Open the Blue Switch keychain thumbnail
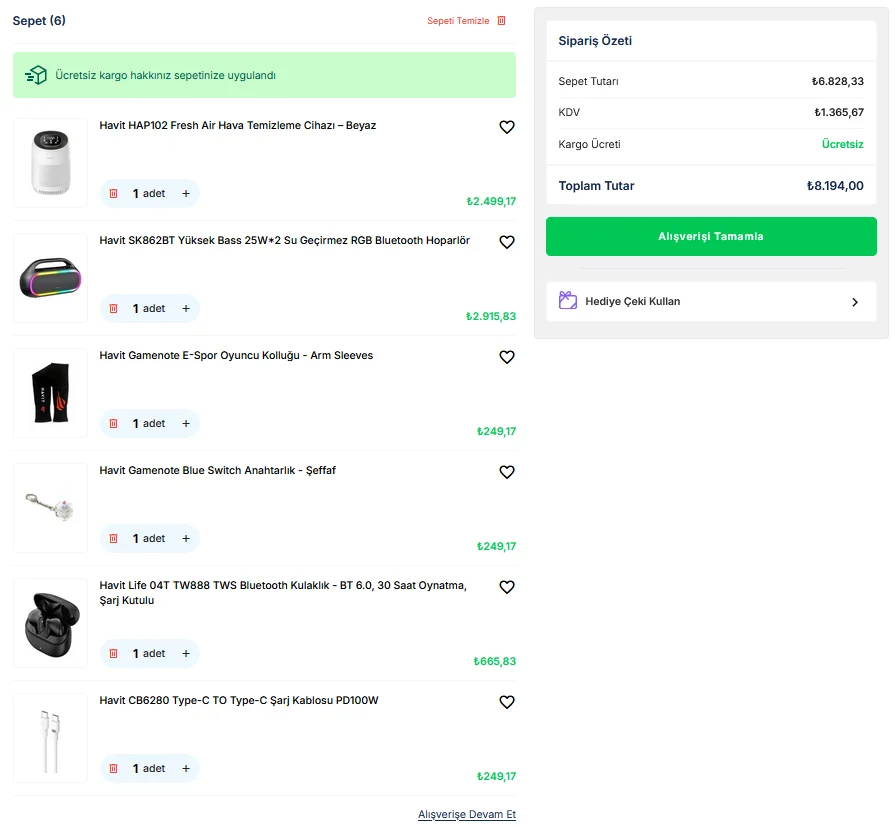 (50, 508)
